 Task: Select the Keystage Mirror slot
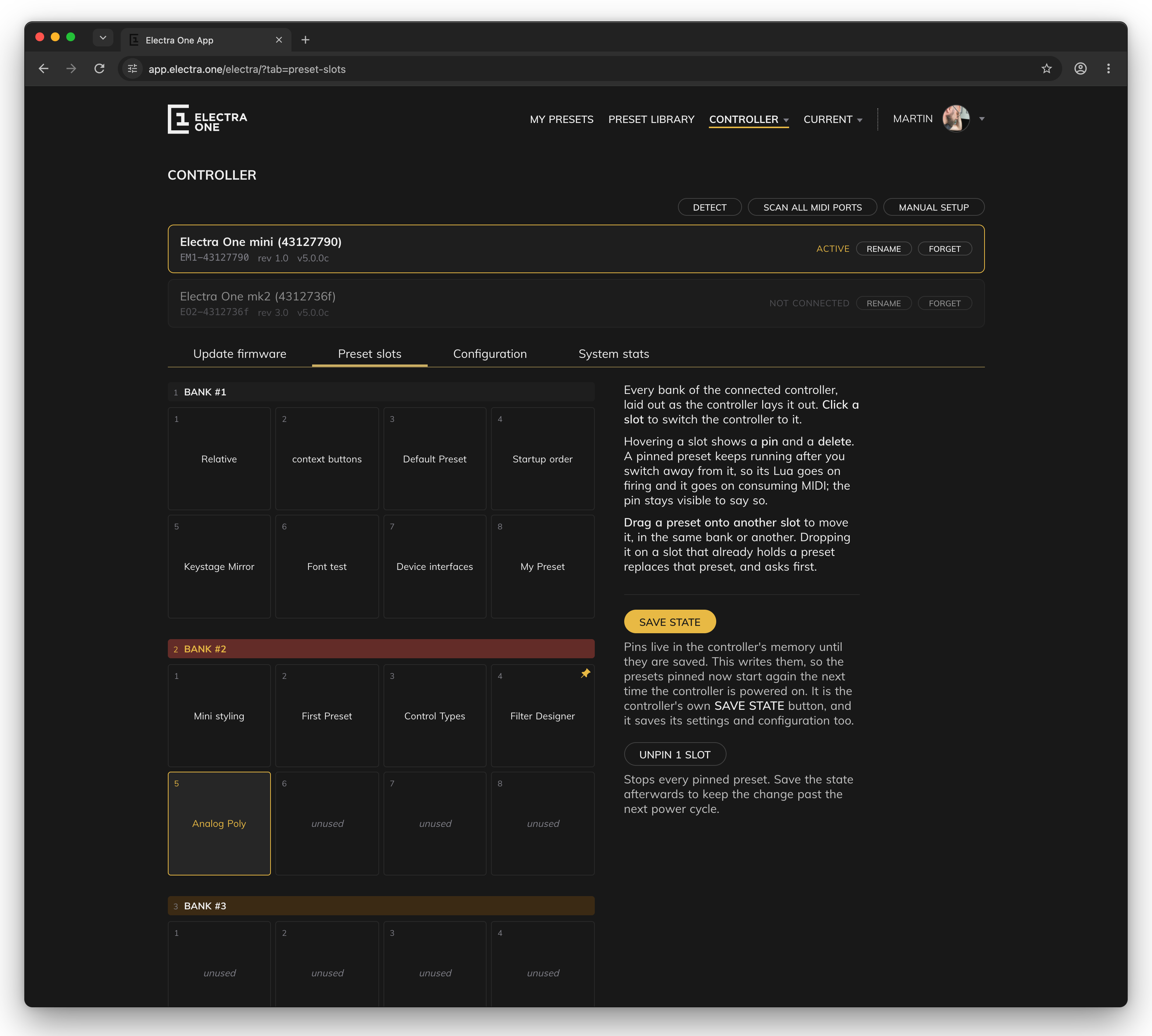(219, 566)
